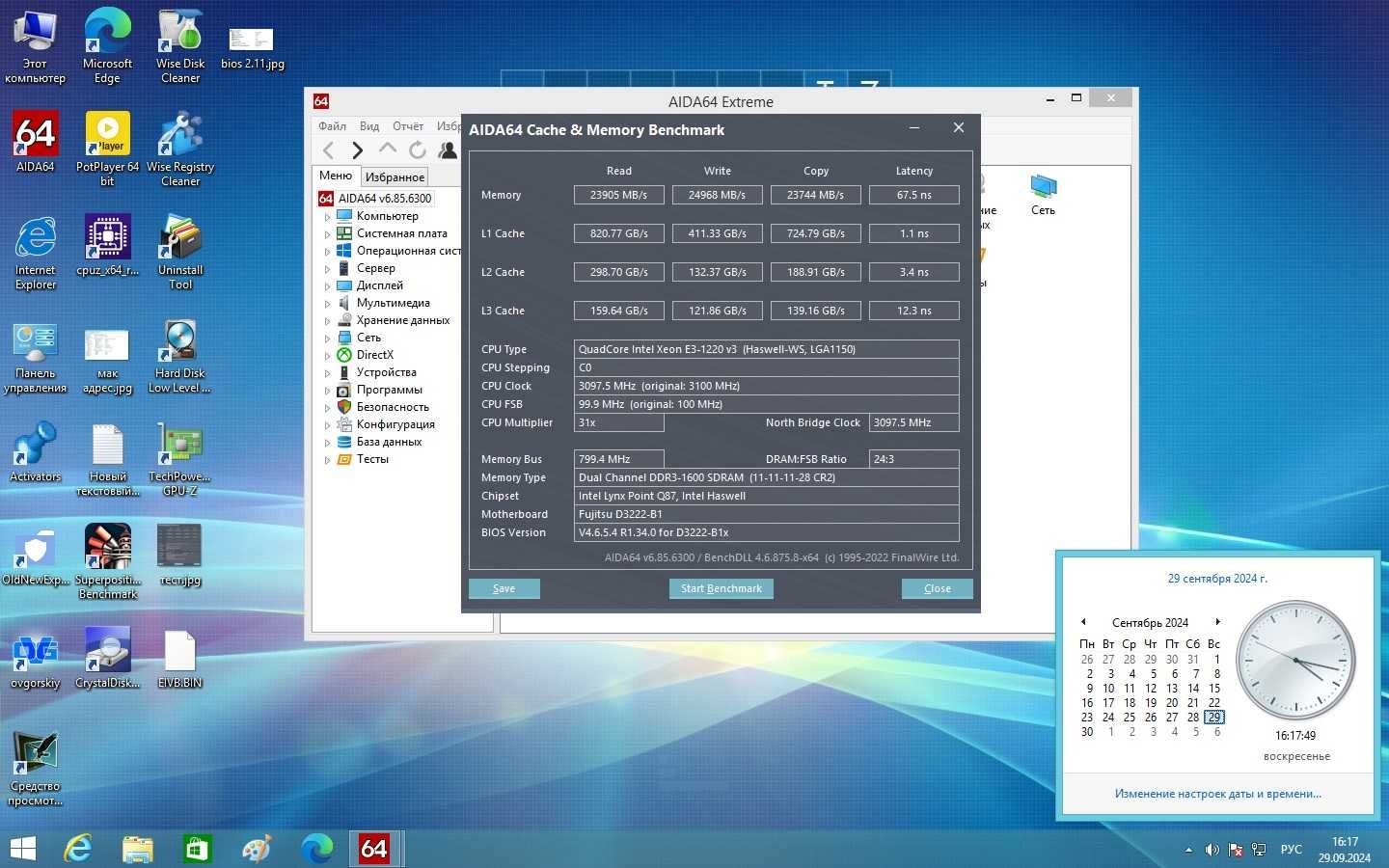Expand the DirectX tree node
Screen dimensions: 1389x868
pos(327,356)
